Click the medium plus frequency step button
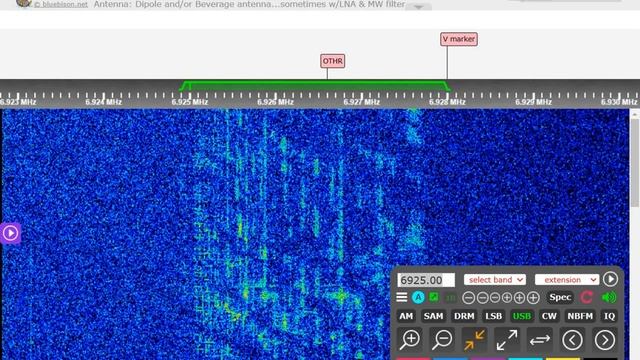640x360 pixels. [519, 298]
